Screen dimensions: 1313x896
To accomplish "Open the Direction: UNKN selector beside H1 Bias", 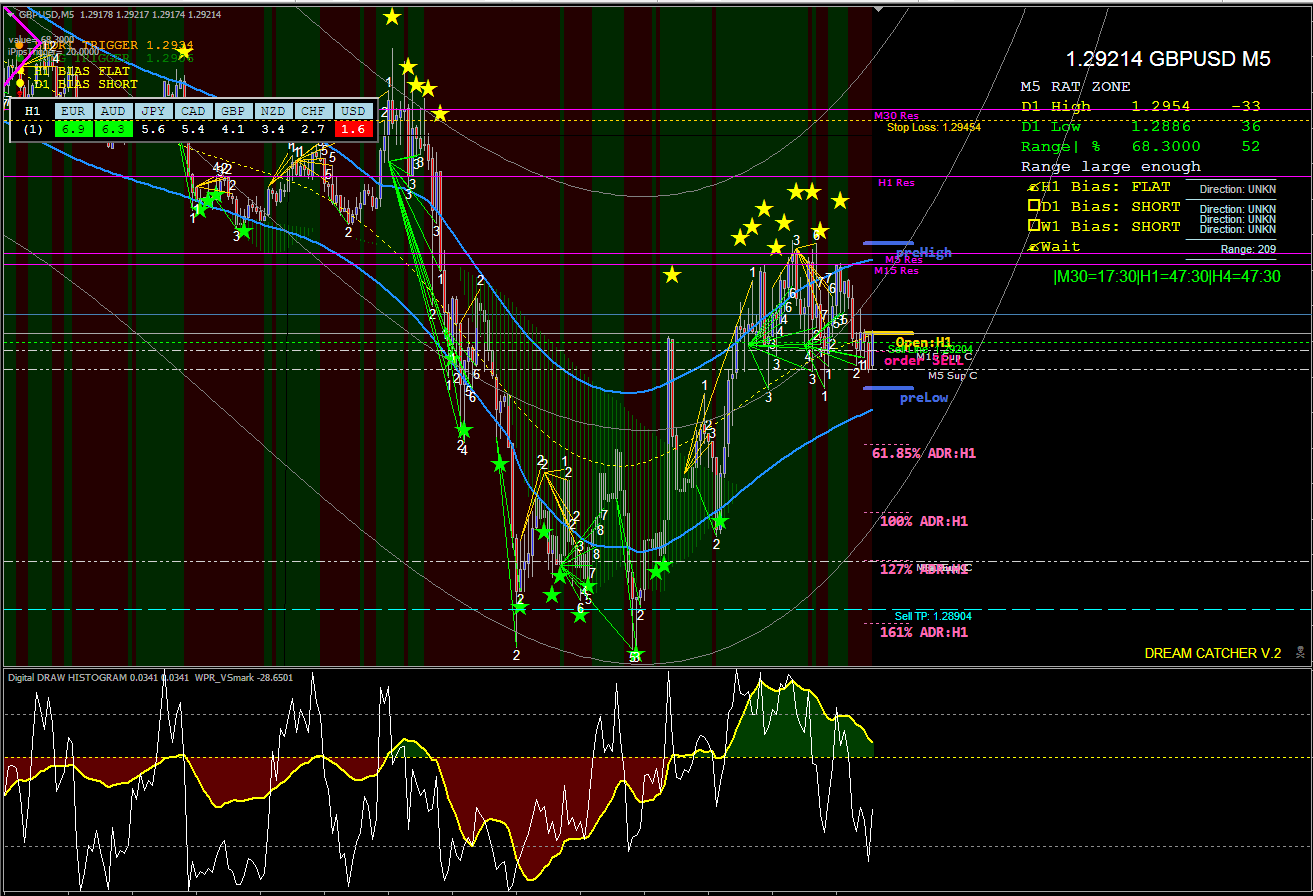I will [1240, 189].
